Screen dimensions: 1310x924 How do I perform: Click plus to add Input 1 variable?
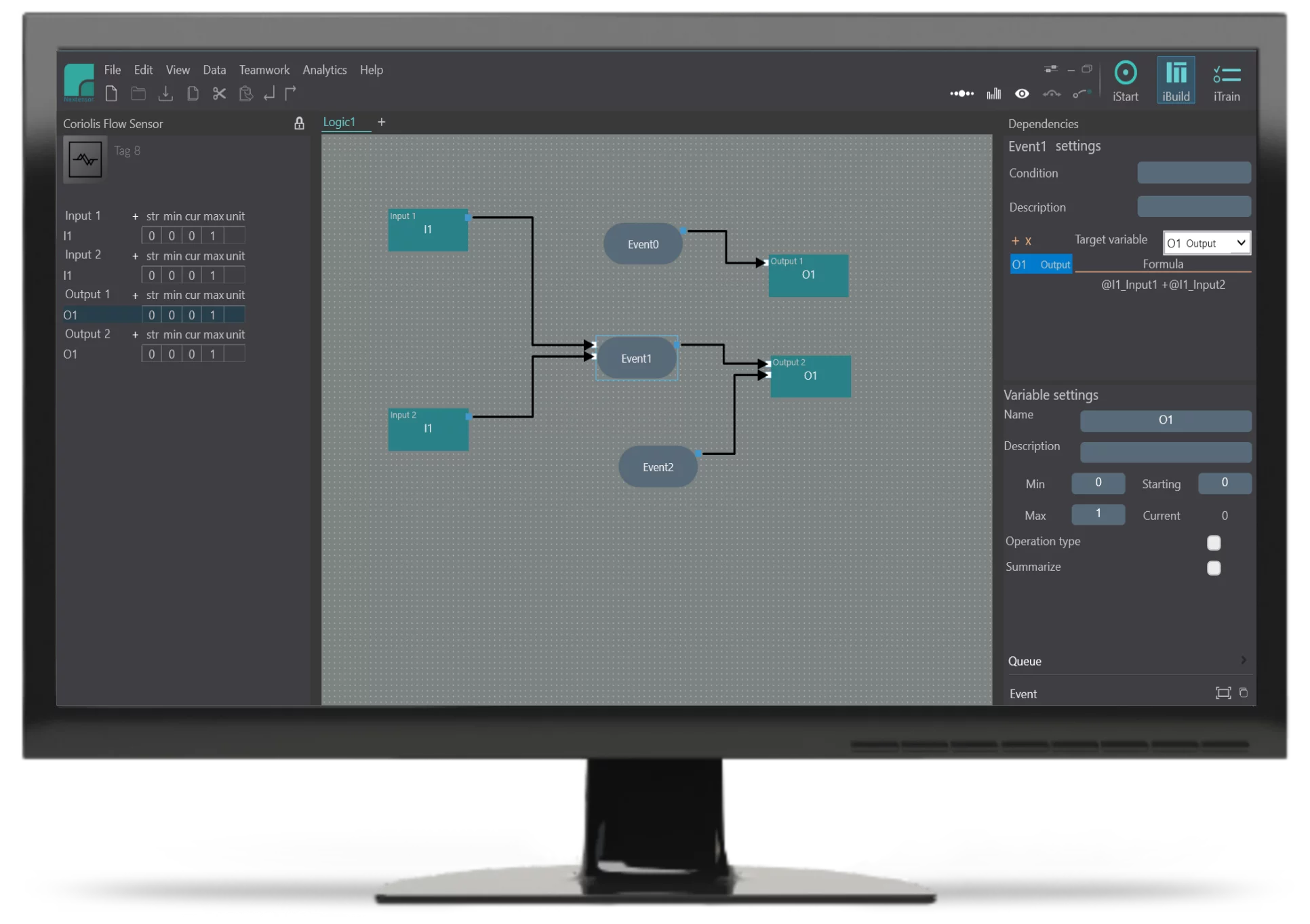pyautogui.click(x=135, y=217)
